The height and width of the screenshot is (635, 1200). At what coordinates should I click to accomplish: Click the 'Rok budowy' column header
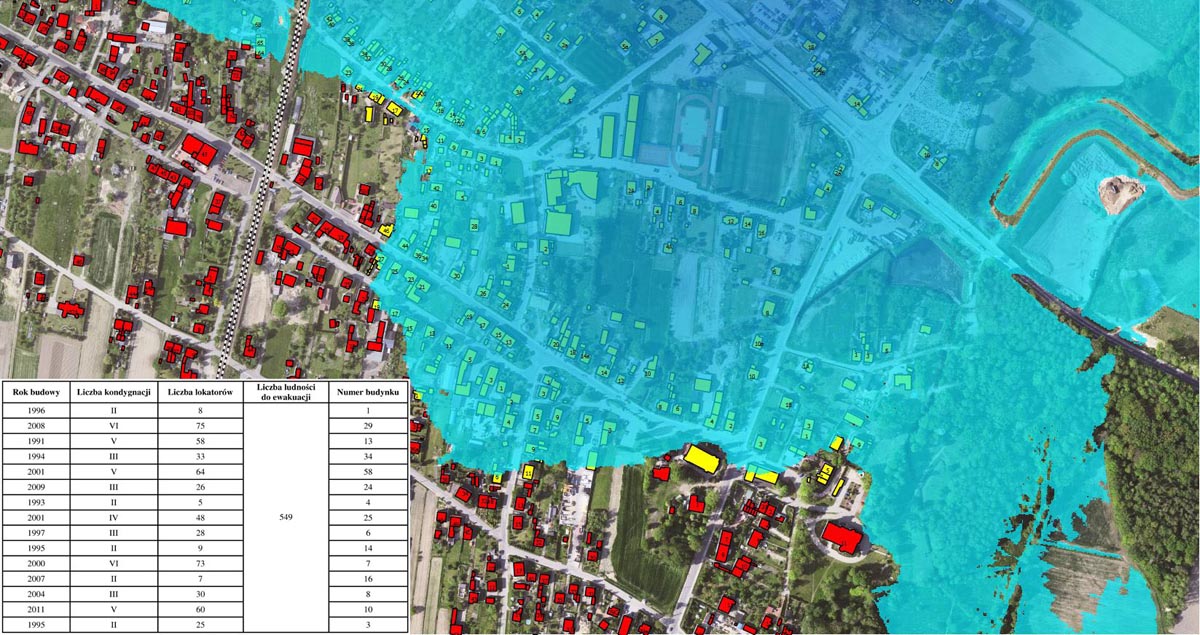coord(36,392)
